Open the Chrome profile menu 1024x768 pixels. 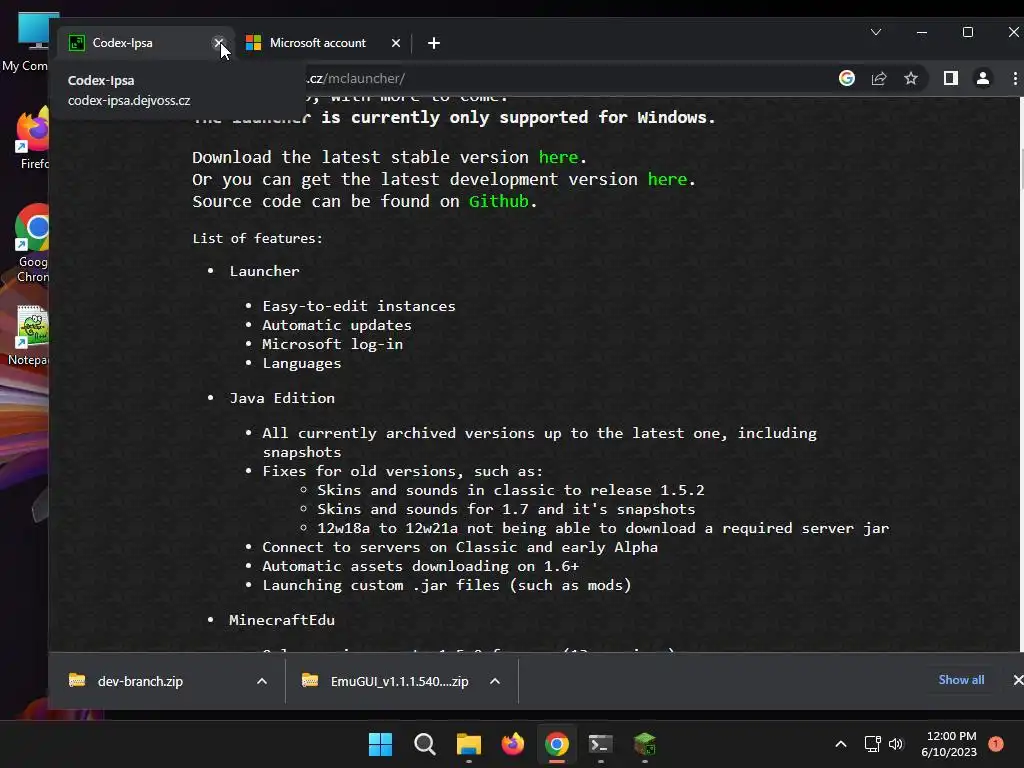[982, 78]
